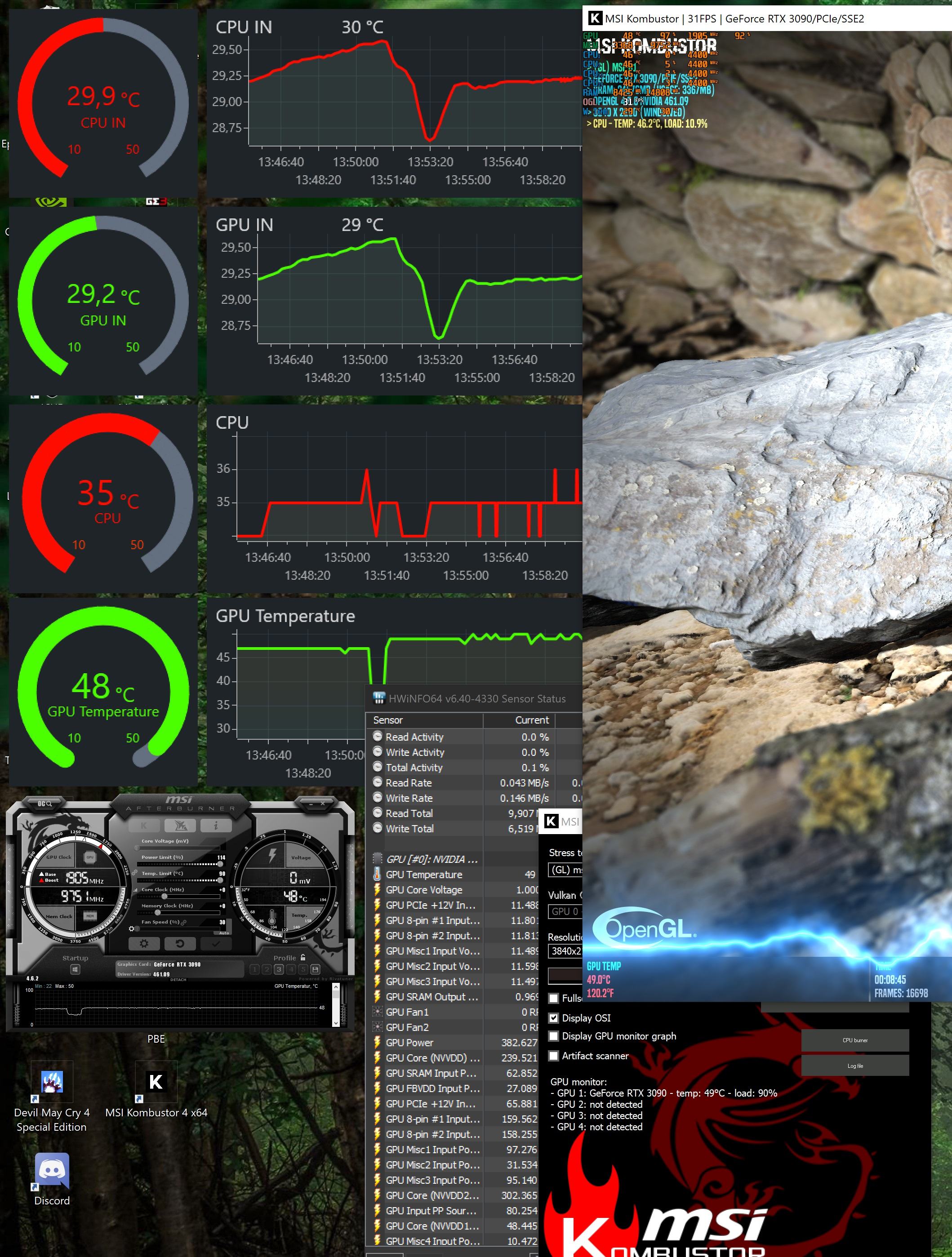Viewport: 952px width, 1257px height.
Task: Click the CPU IN temperature gauge widget
Action: coord(103,103)
